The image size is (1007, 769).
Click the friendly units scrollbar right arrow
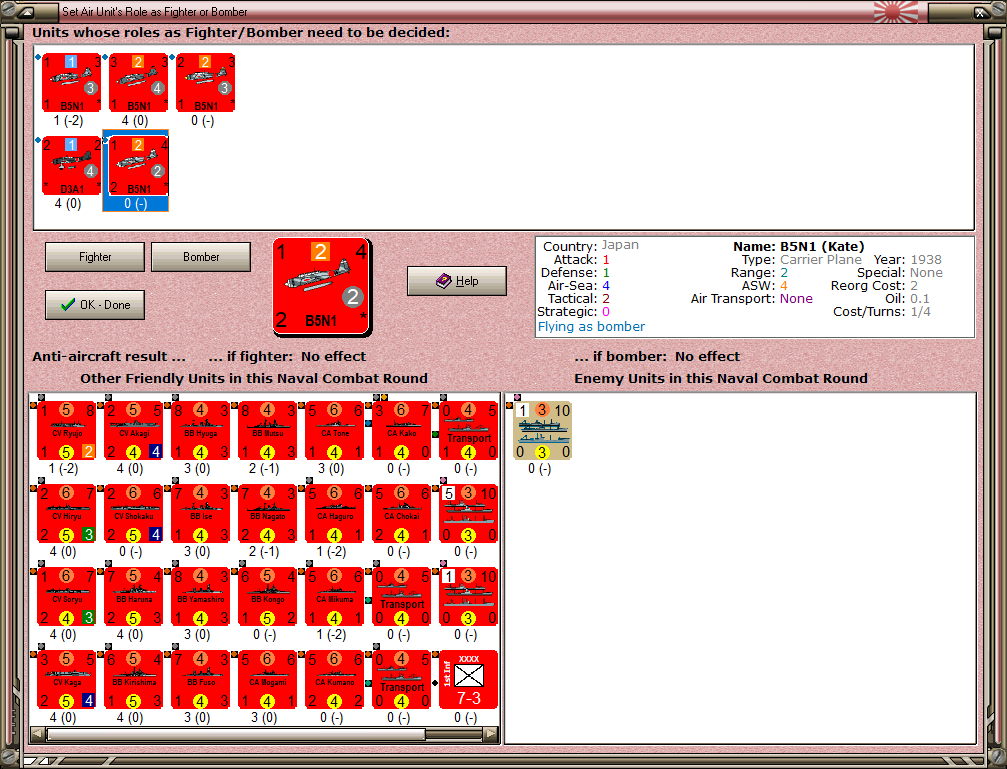click(491, 734)
